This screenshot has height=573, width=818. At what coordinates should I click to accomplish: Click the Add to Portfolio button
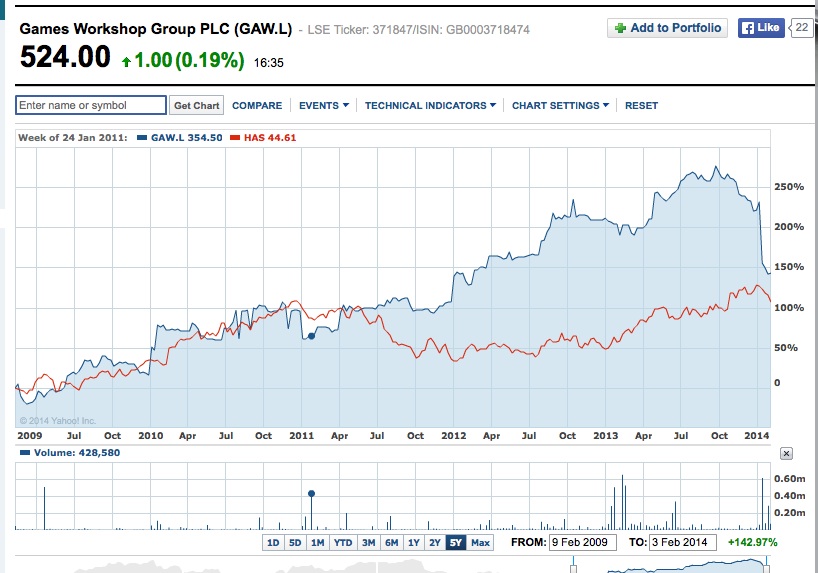(667, 28)
